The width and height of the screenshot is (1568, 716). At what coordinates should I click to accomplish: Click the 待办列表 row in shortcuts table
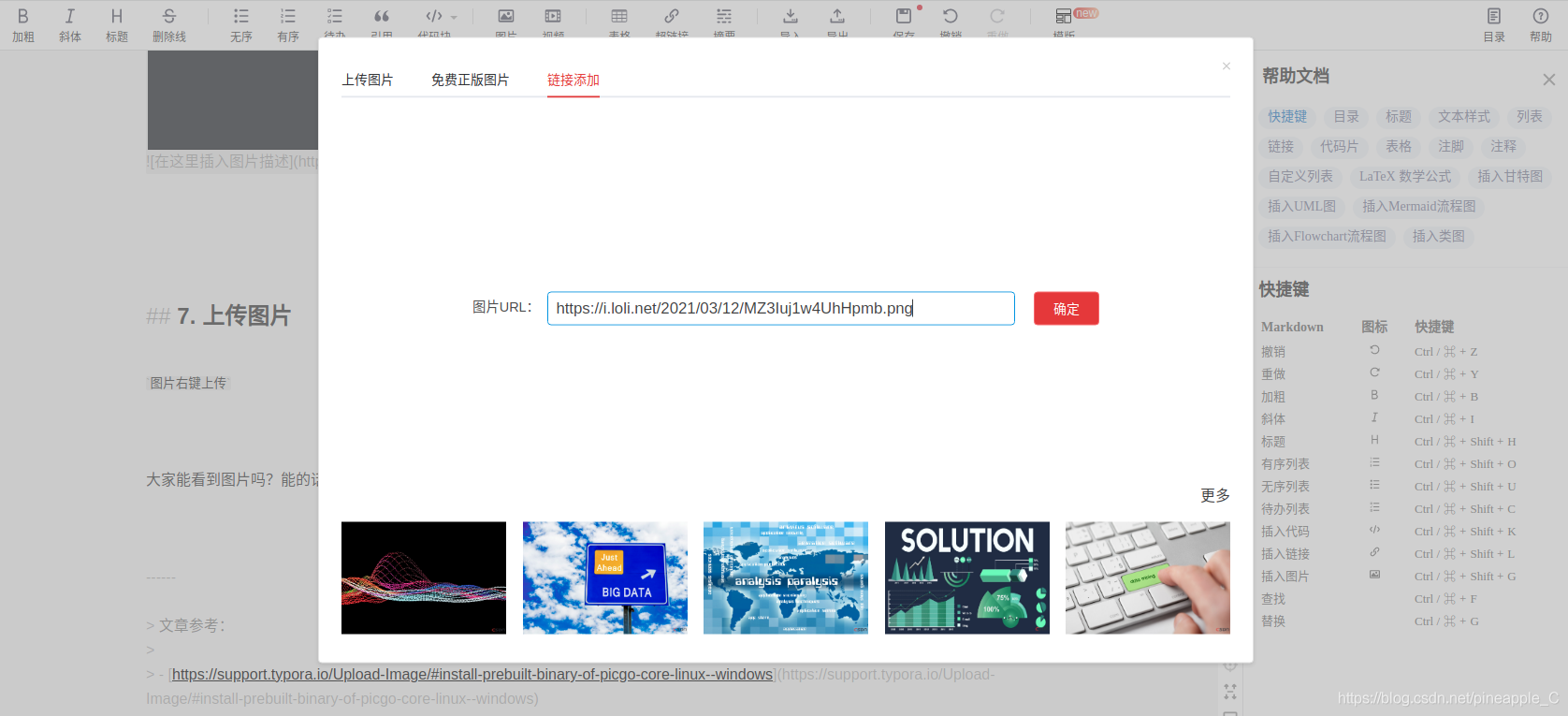1389,509
